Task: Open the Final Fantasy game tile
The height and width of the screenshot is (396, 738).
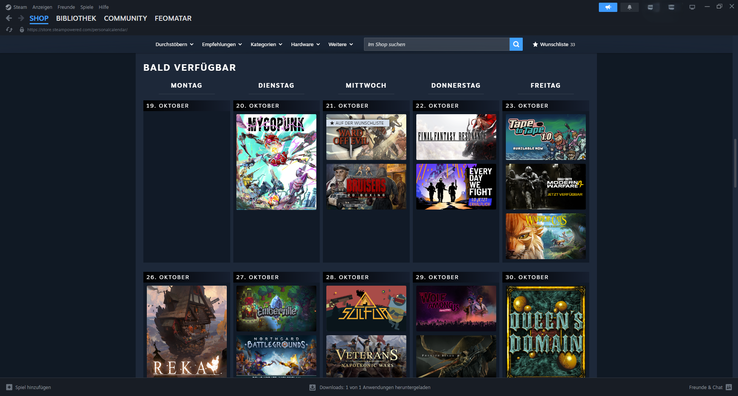Action: tap(456, 137)
